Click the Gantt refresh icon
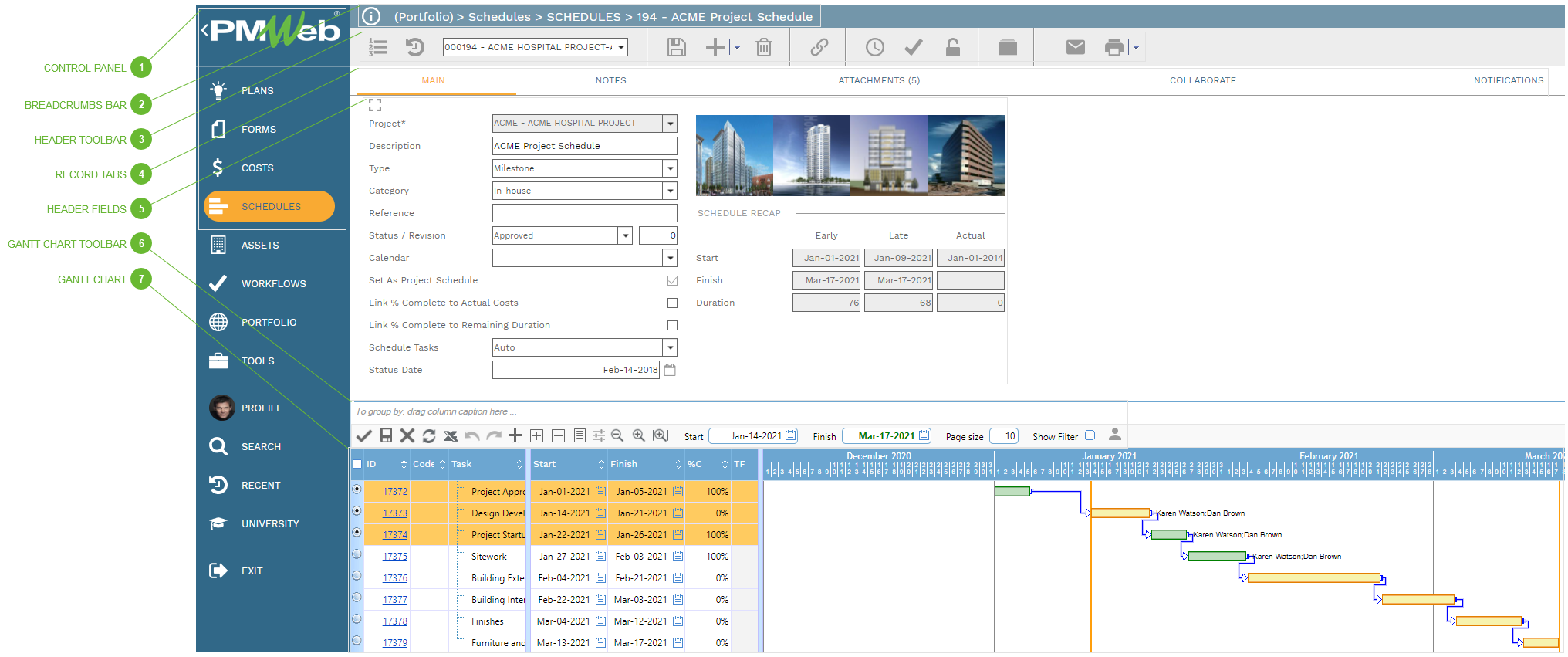This screenshot has height=657, width=1568. tap(429, 435)
